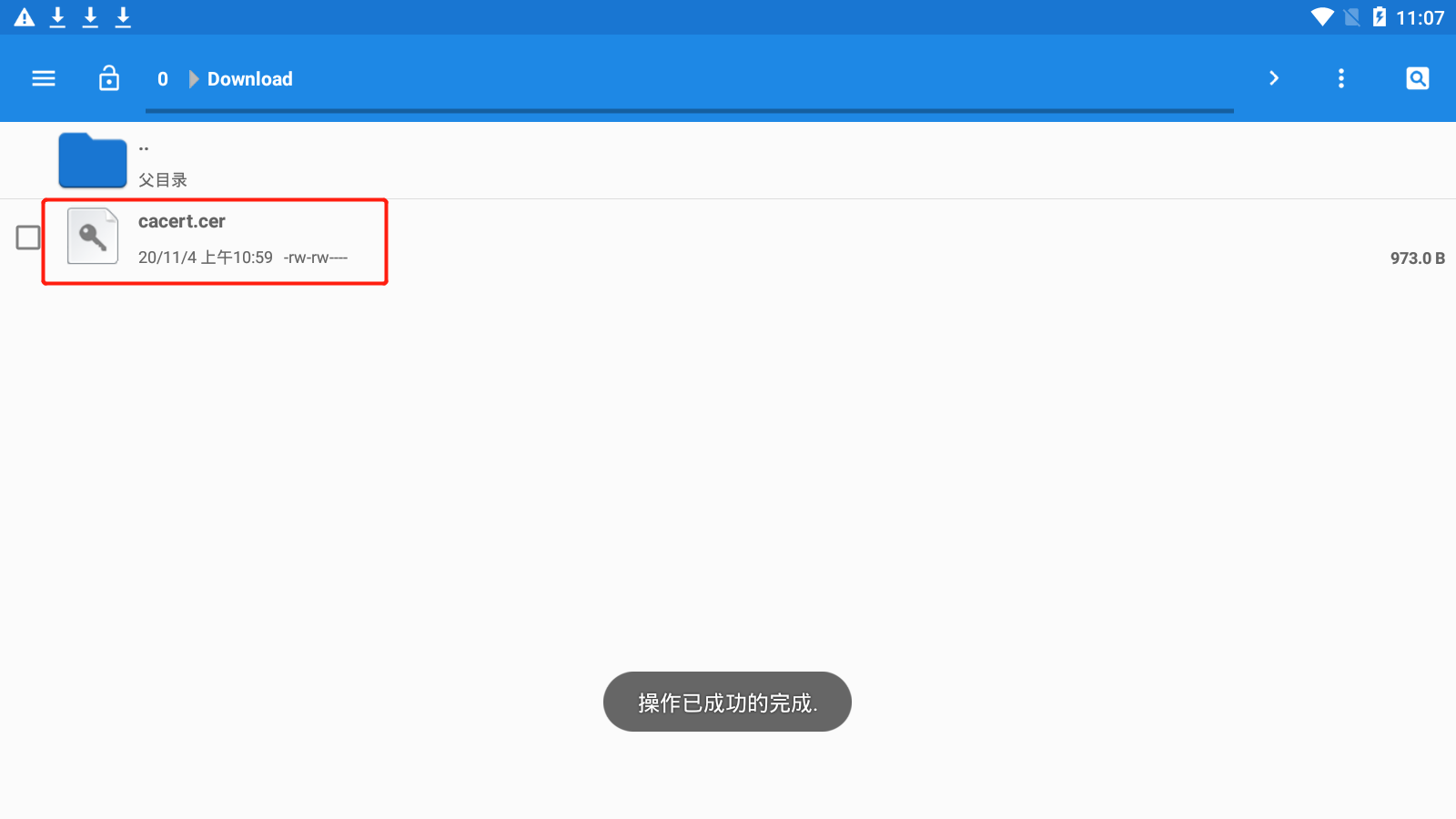
Task: Expand the right chevron in toolbar
Action: coord(1274,78)
